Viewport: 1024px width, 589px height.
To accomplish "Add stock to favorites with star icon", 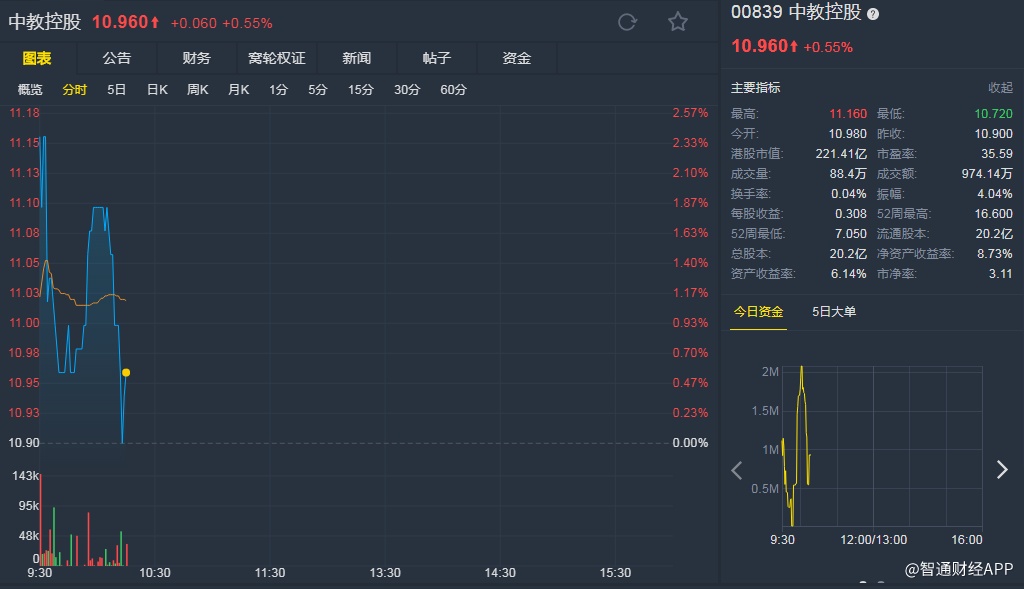I will point(678,22).
